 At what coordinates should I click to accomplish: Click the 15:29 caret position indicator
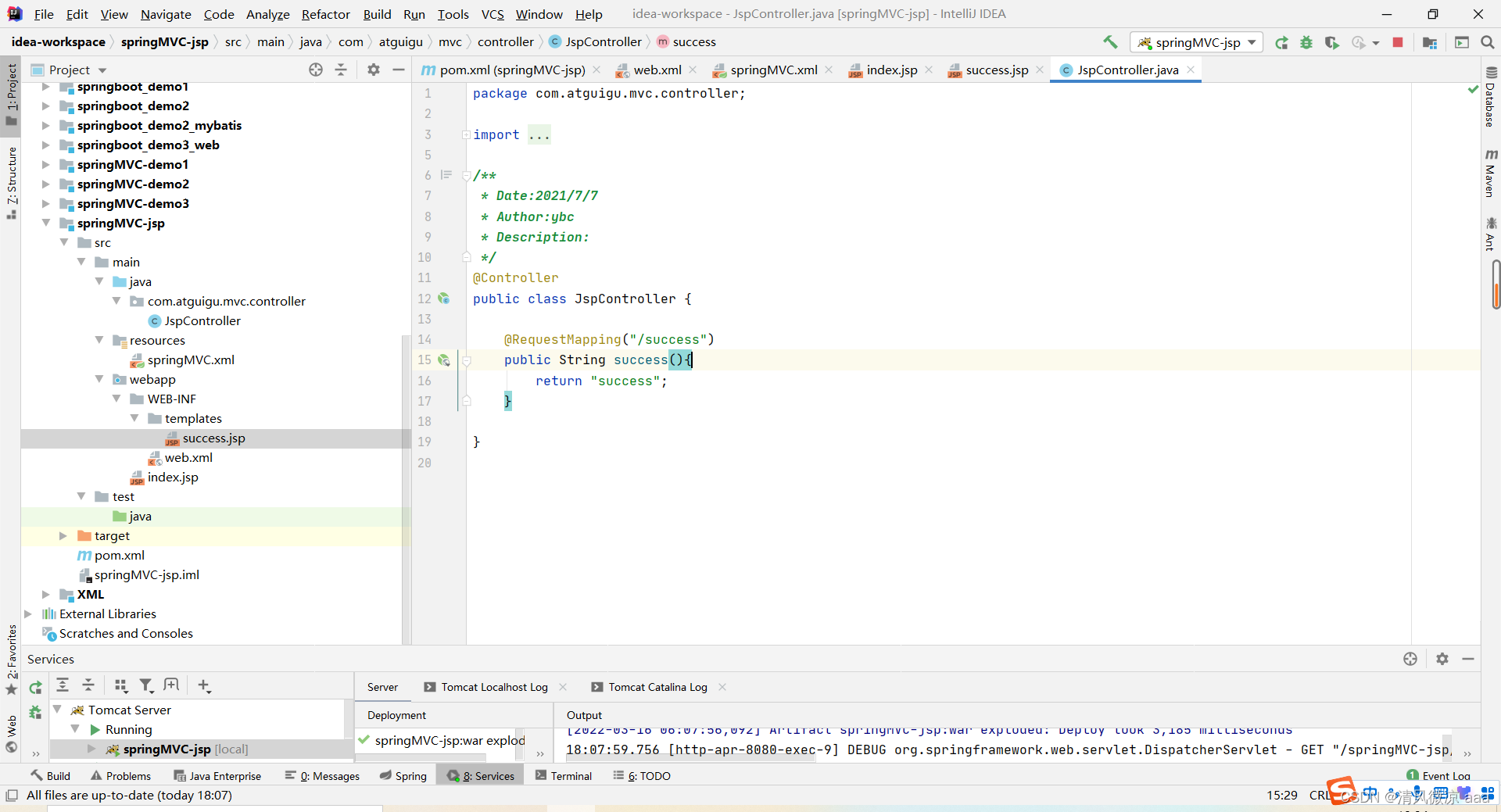[1281, 795]
